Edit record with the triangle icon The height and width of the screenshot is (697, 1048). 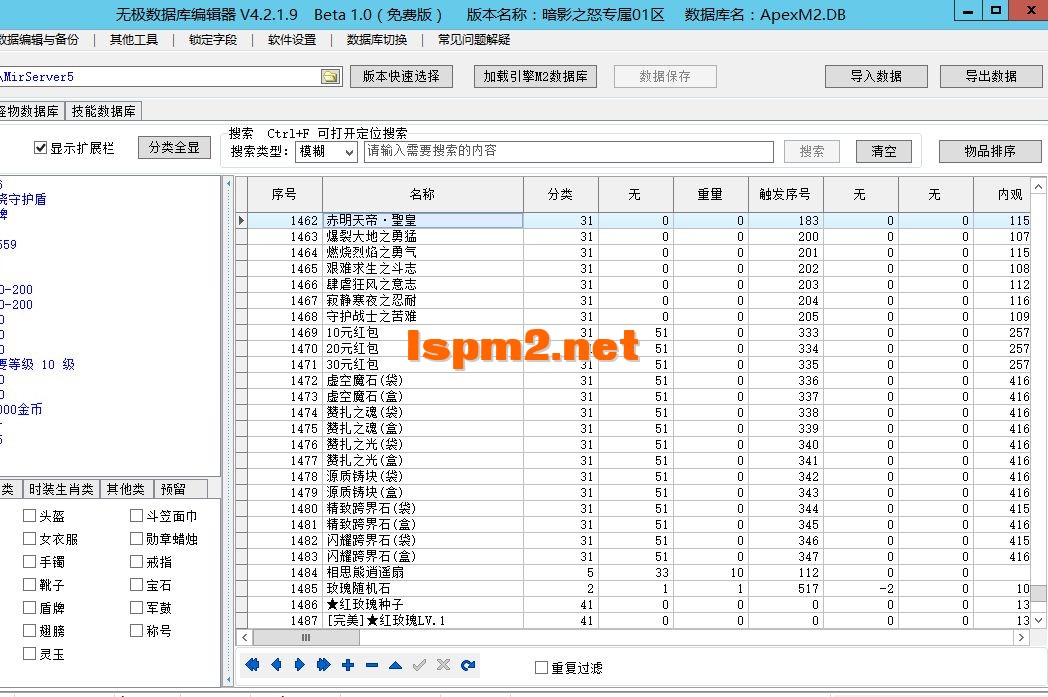pyautogui.click(x=395, y=665)
